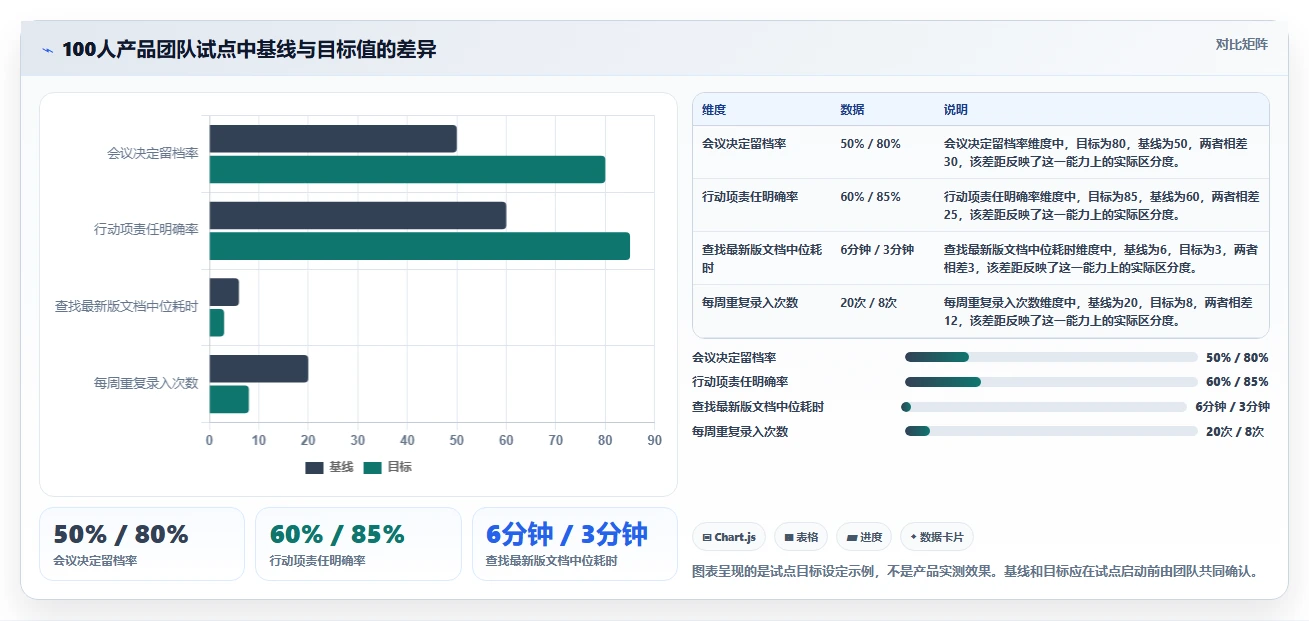
Task: Click the x-axis tick label 50
Action: (457, 440)
